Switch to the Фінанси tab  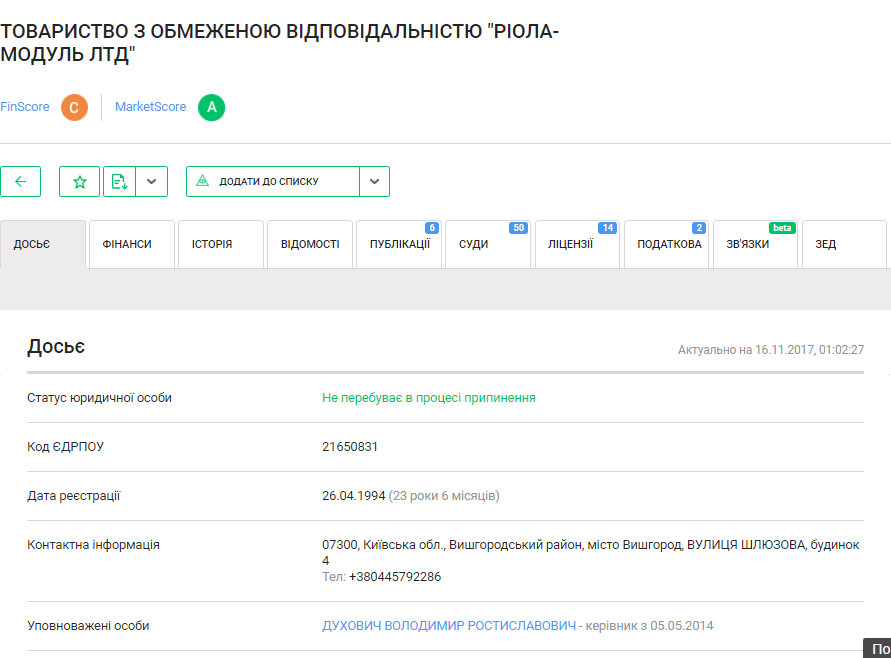[127, 244]
